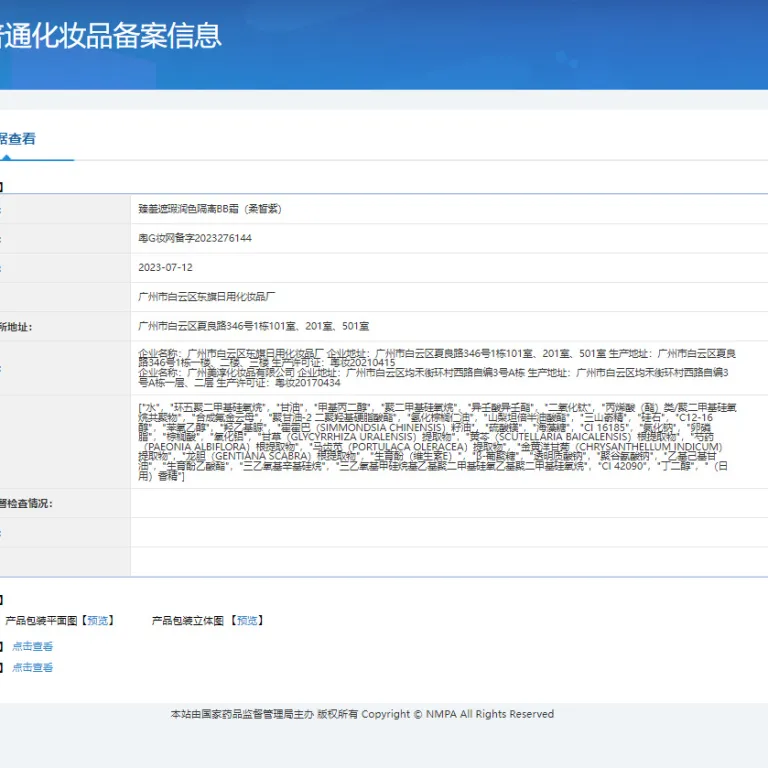Viewport: 768px width, 768px height.
Task: Preview the 产品包装立体图 image
Action: coord(247,621)
